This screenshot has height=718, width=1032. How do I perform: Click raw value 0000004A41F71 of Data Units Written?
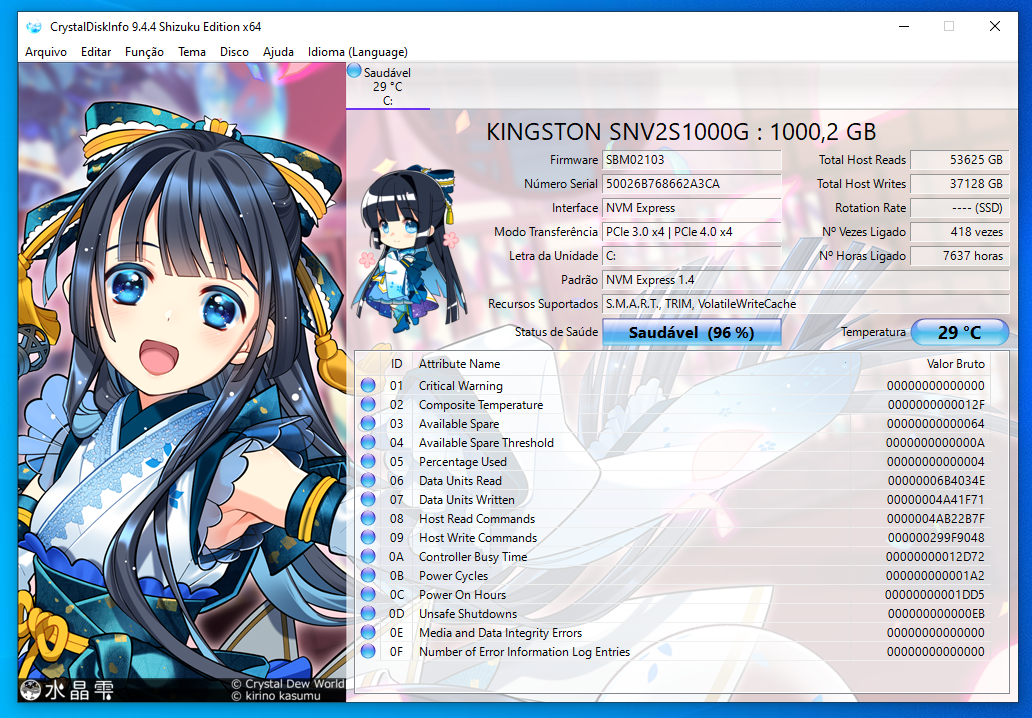(x=936, y=500)
